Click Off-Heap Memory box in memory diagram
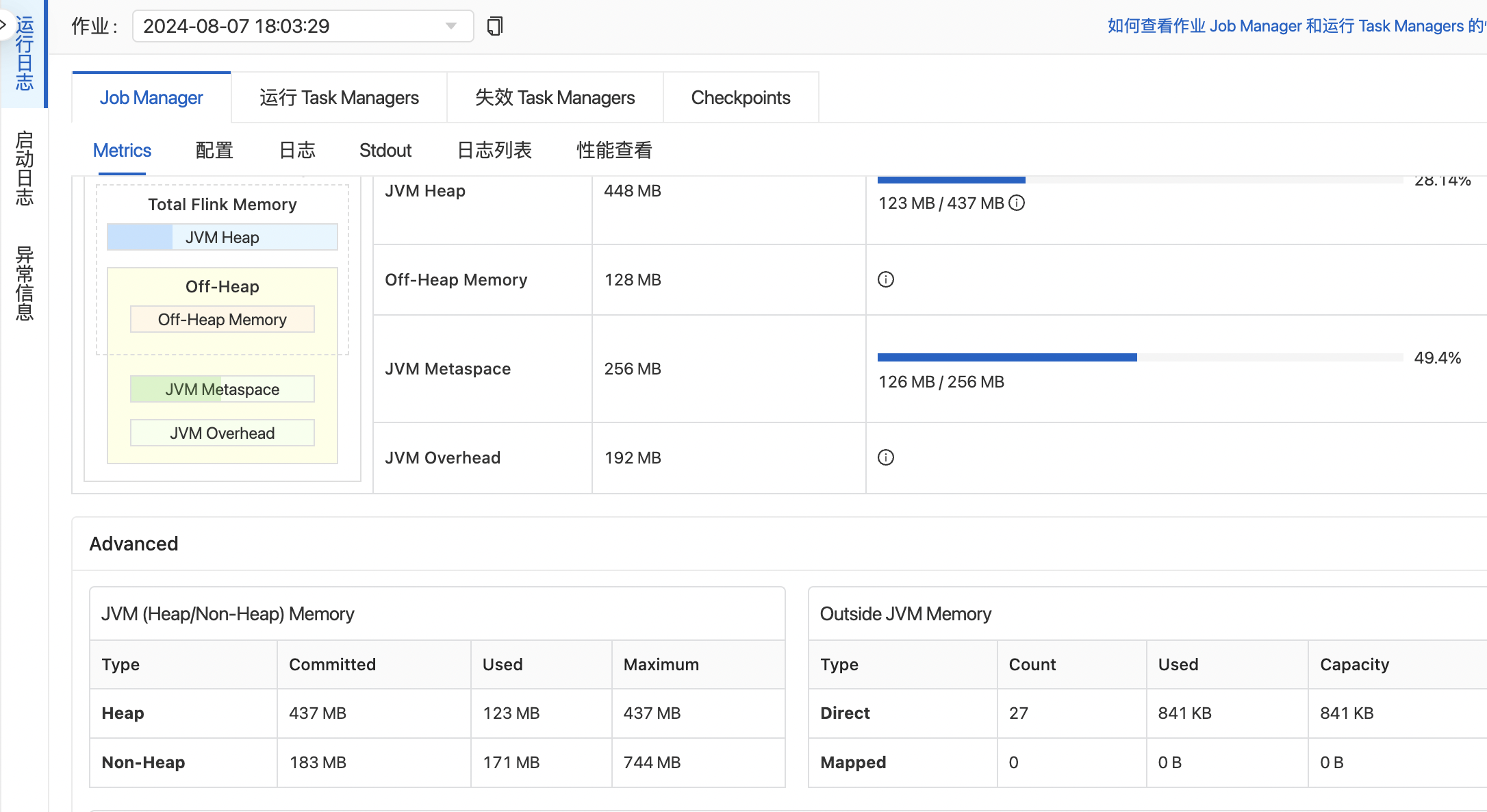The image size is (1487, 812). click(223, 319)
